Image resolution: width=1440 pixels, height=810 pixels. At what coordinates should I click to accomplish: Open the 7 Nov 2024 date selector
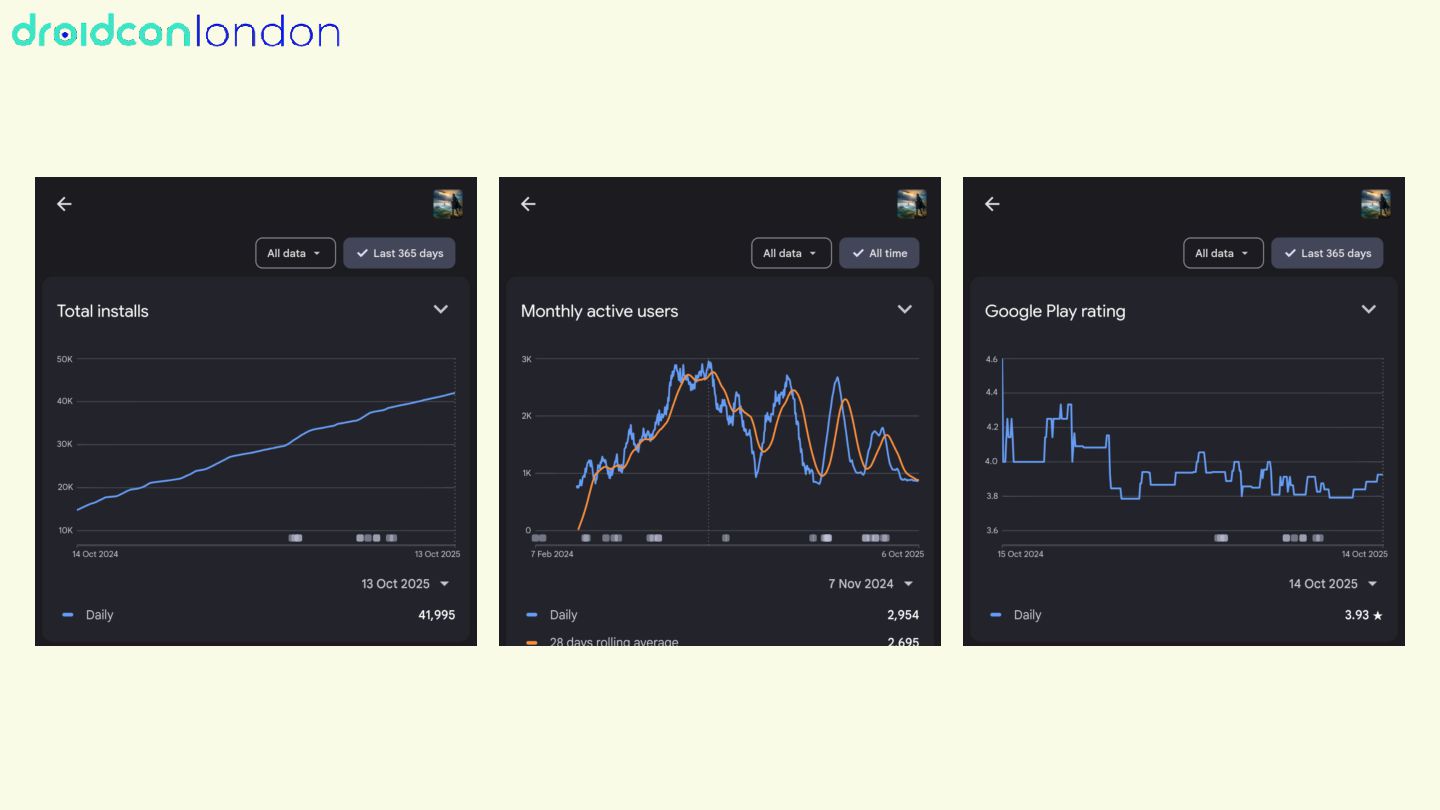[870, 584]
